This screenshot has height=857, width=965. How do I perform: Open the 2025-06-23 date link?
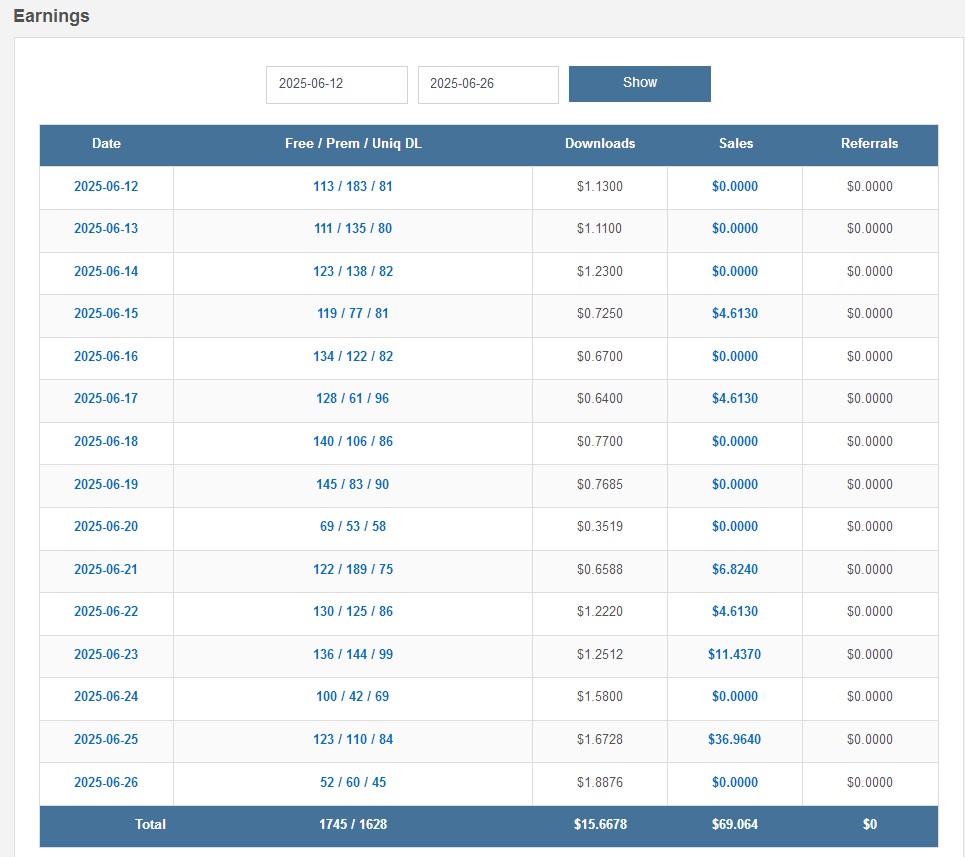(x=106, y=654)
